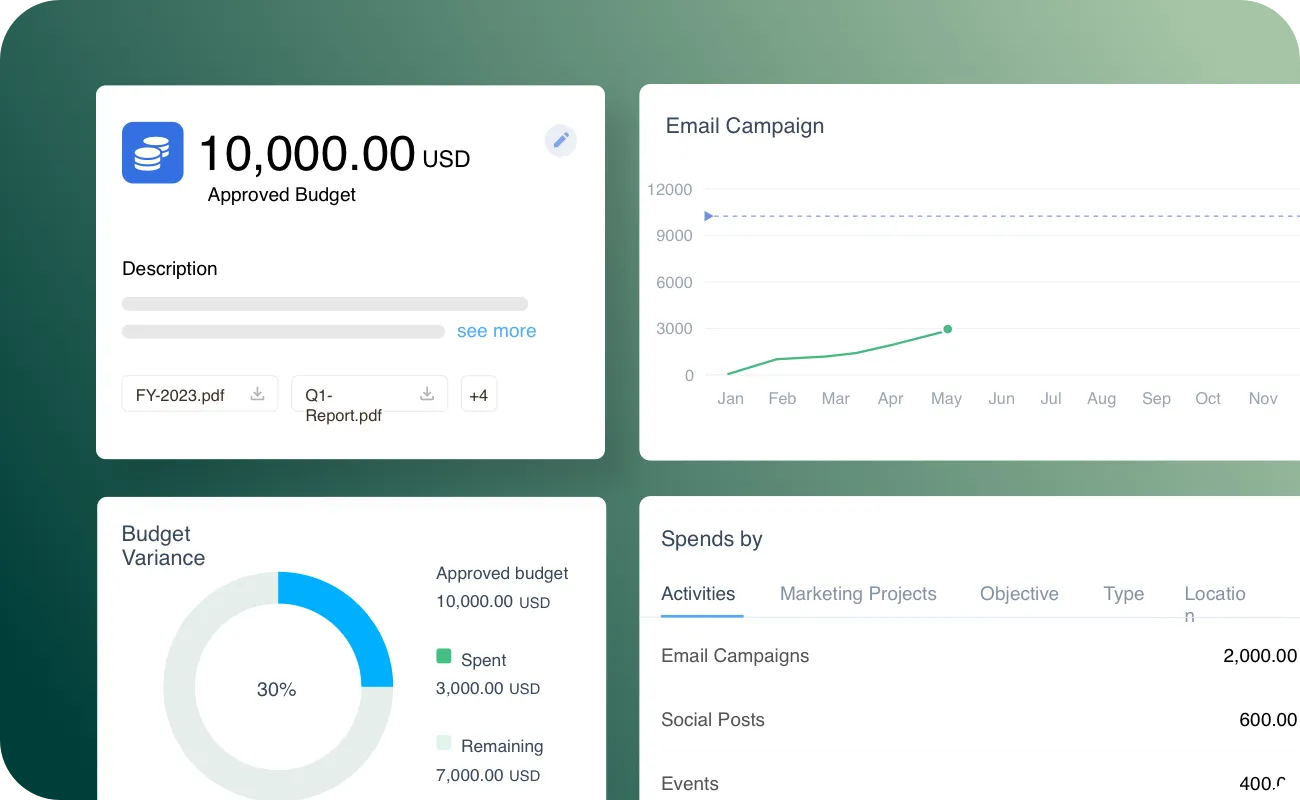
Task: Download the FY-2023.pdf attachment
Action: [257, 394]
